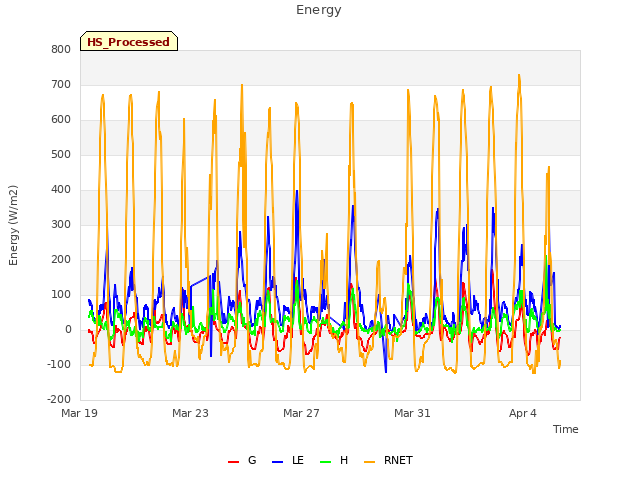
Task: Click the 200 y-axis tick label
Action: pyautogui.click(x=61, y=260)
